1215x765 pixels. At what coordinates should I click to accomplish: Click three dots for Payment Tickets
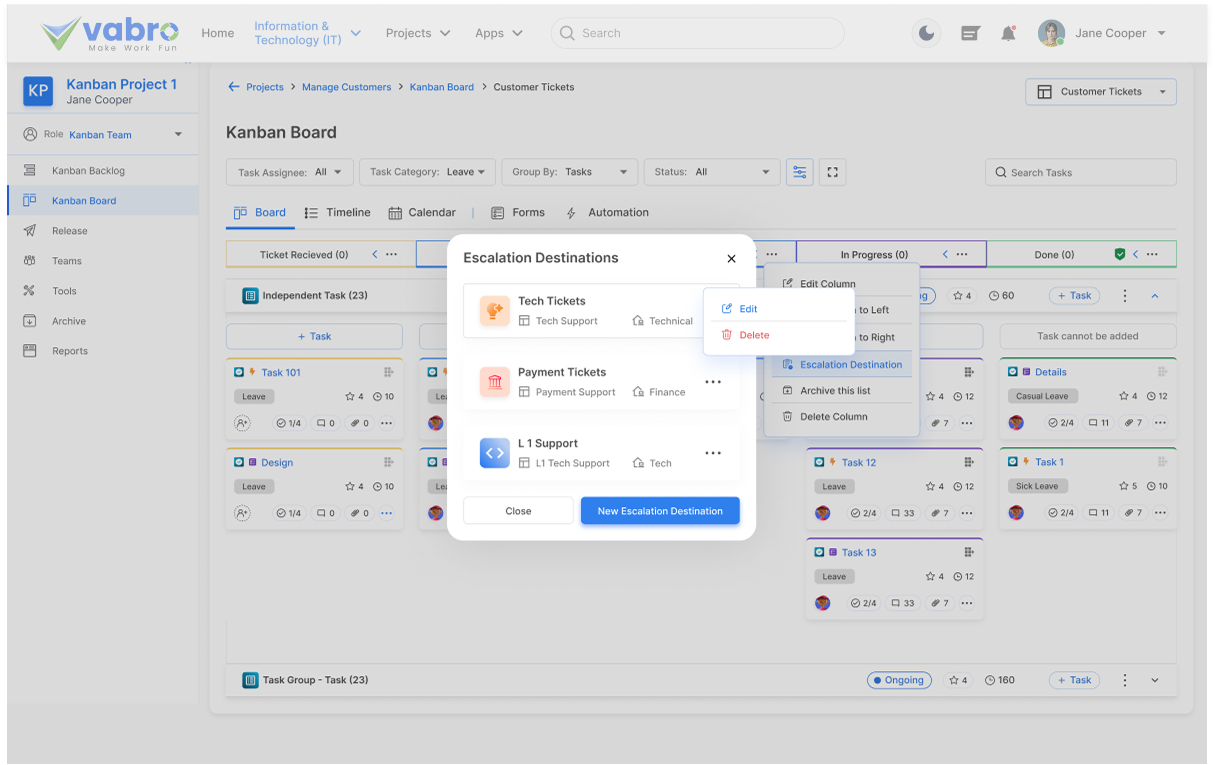pyautogui.click(x=713, y=382)
